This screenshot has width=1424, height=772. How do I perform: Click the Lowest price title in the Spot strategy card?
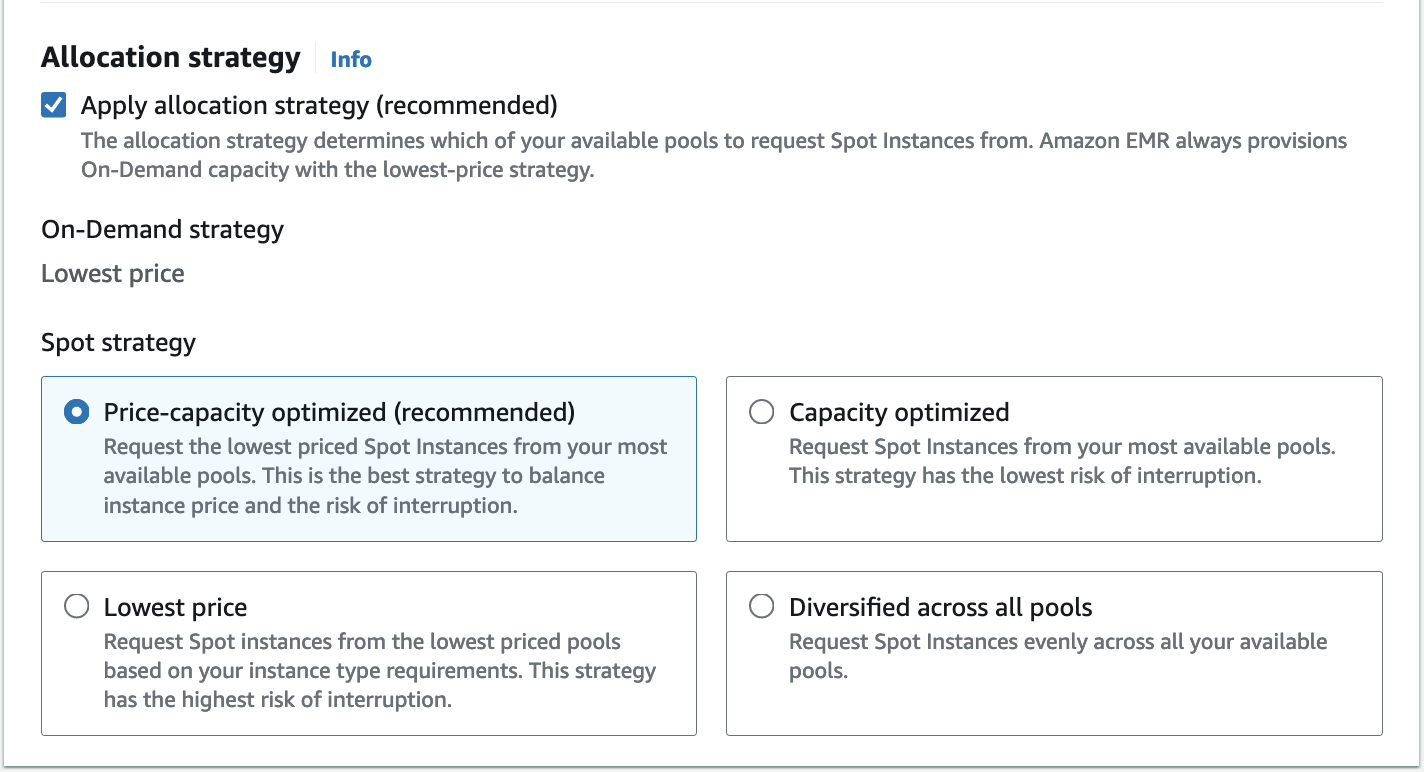point(175,607)
